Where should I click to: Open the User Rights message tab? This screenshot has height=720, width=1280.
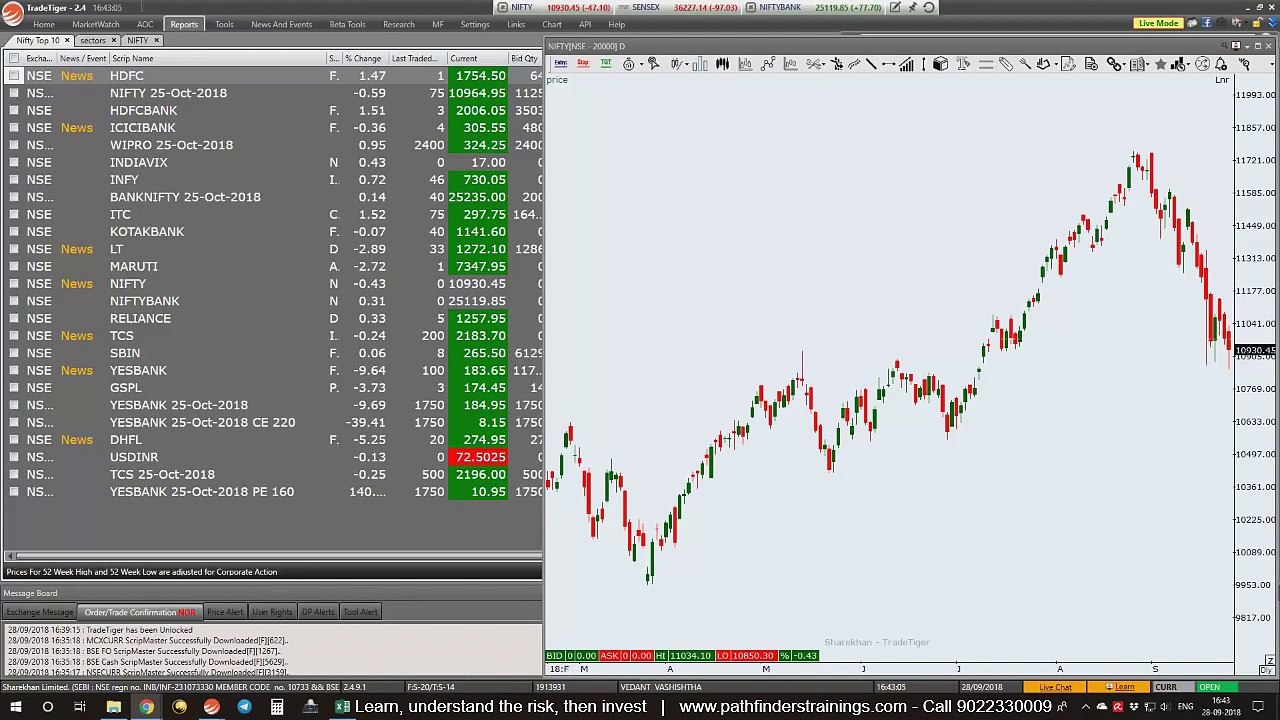point(272,612)
